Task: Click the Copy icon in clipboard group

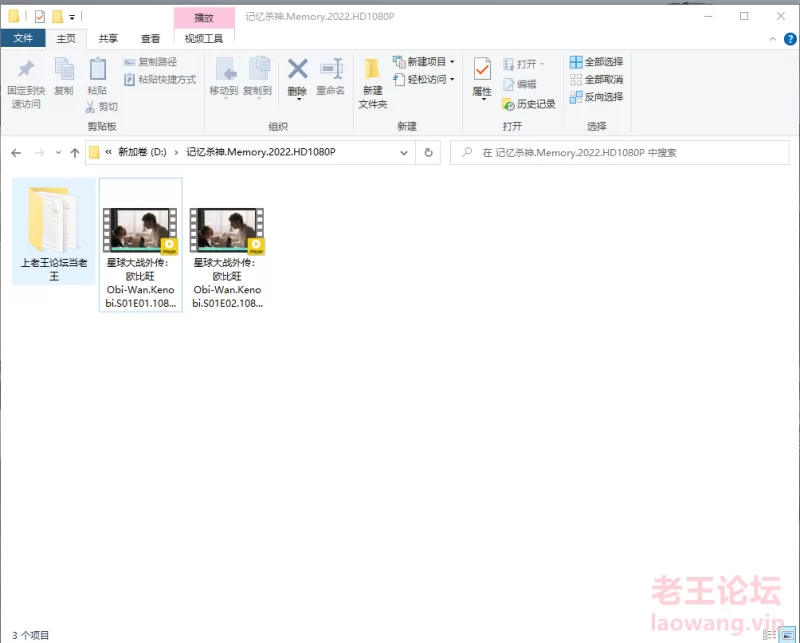Action: pyautogui.click(x=64, y=69)
